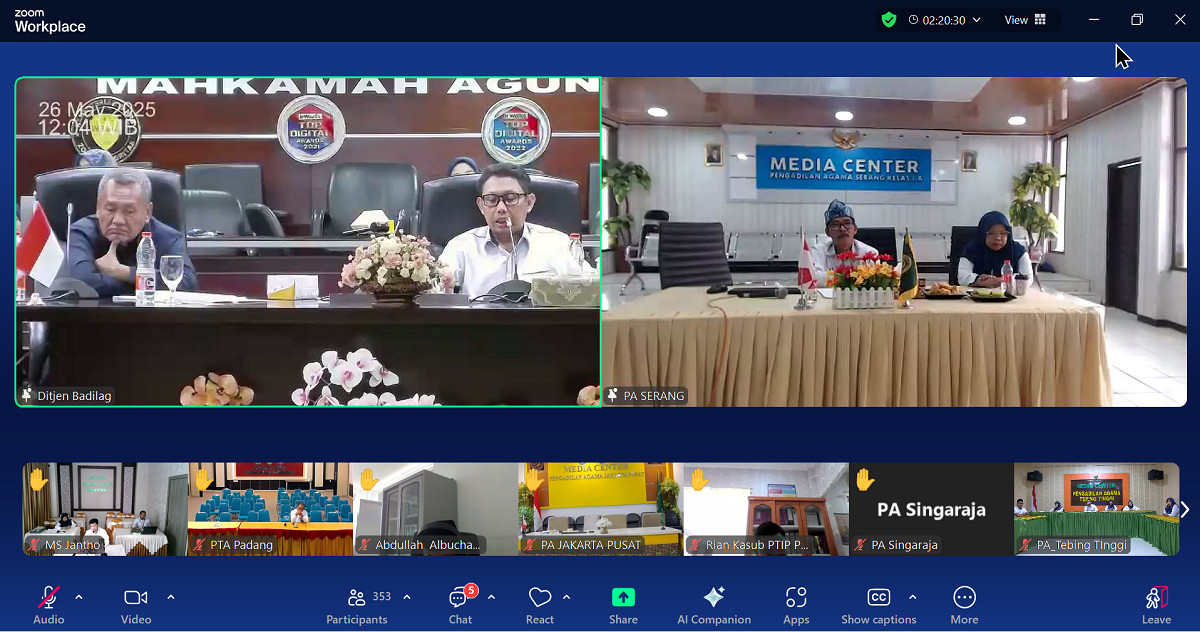Expand the meeting timer dropdown
Image resolution: width=1200 pixels, height=632 pixels.
976,19
